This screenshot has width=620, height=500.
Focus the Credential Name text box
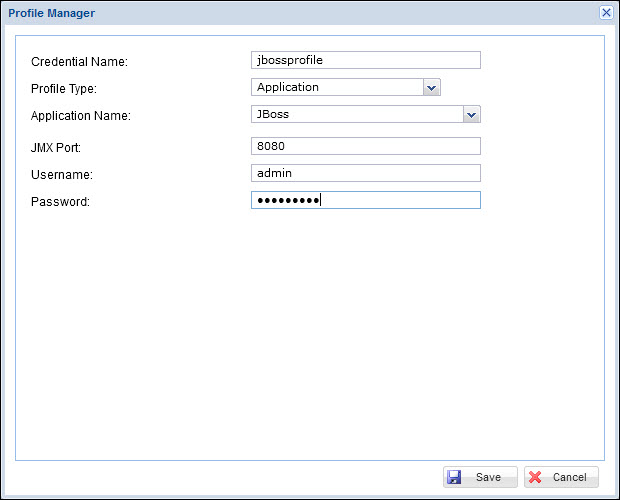365,60
